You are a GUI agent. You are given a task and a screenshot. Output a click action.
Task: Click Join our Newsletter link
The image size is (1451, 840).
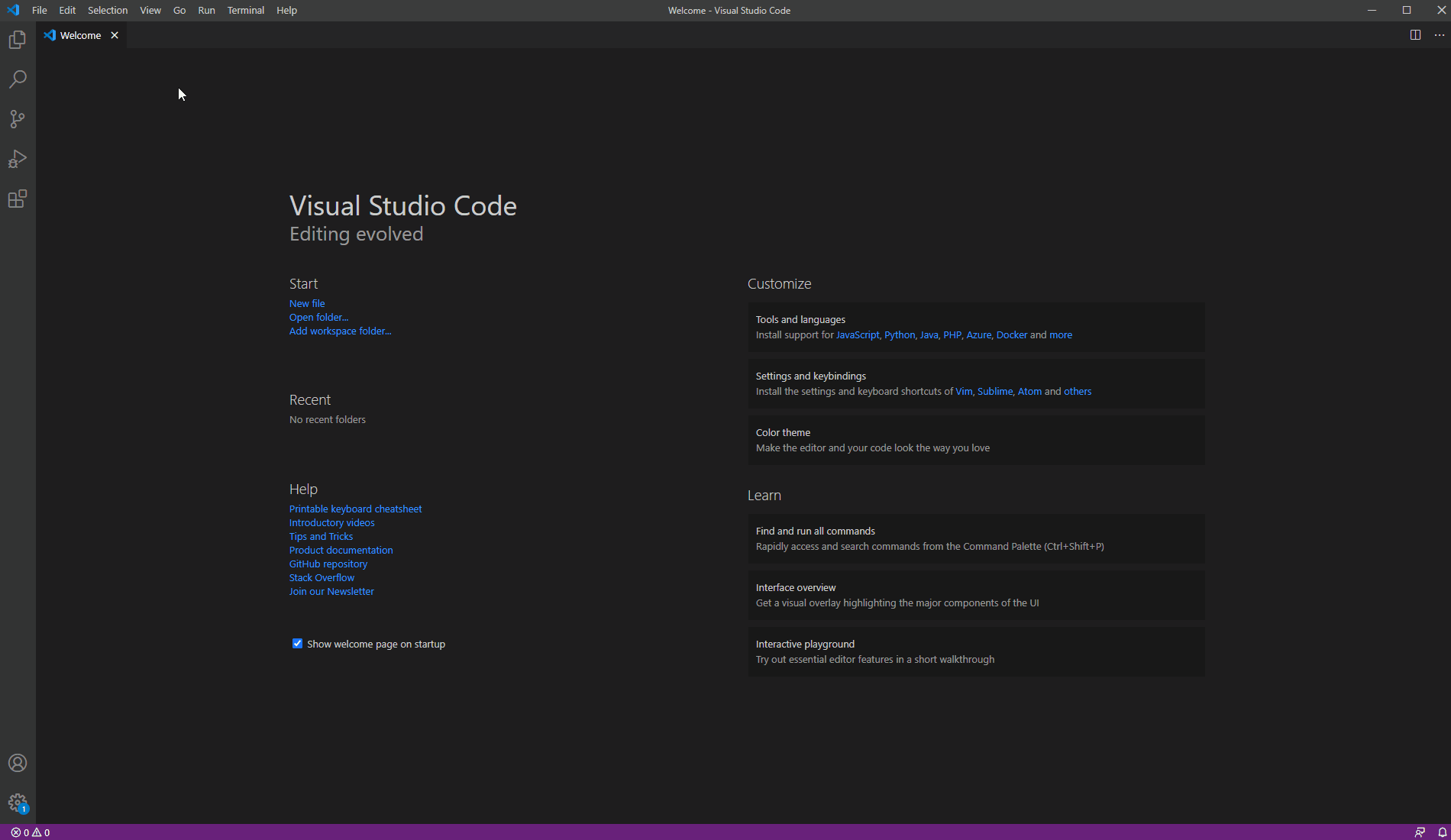tap(331, 591)
